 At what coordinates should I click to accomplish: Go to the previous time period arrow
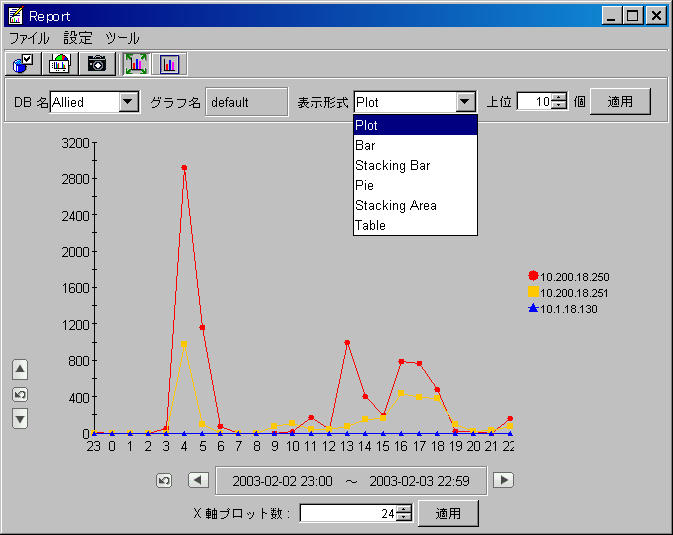tap(198, 480)
